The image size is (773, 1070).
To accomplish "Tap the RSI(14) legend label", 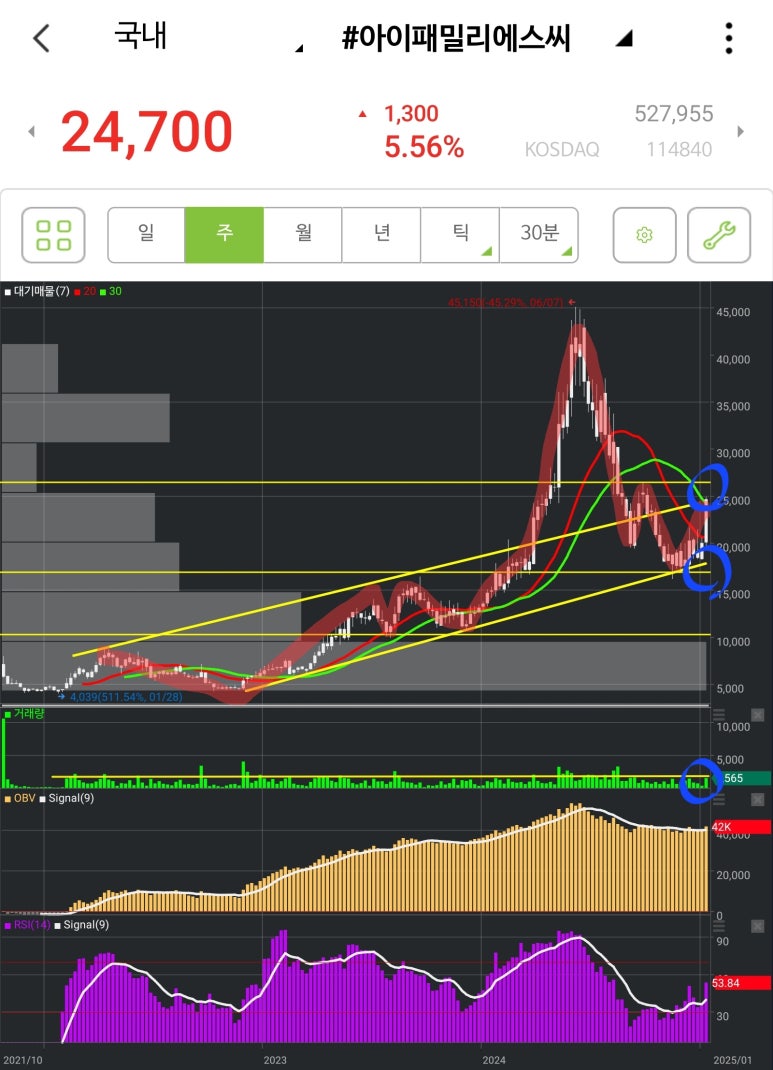I will pyautogui.click(x=27, y=925).
